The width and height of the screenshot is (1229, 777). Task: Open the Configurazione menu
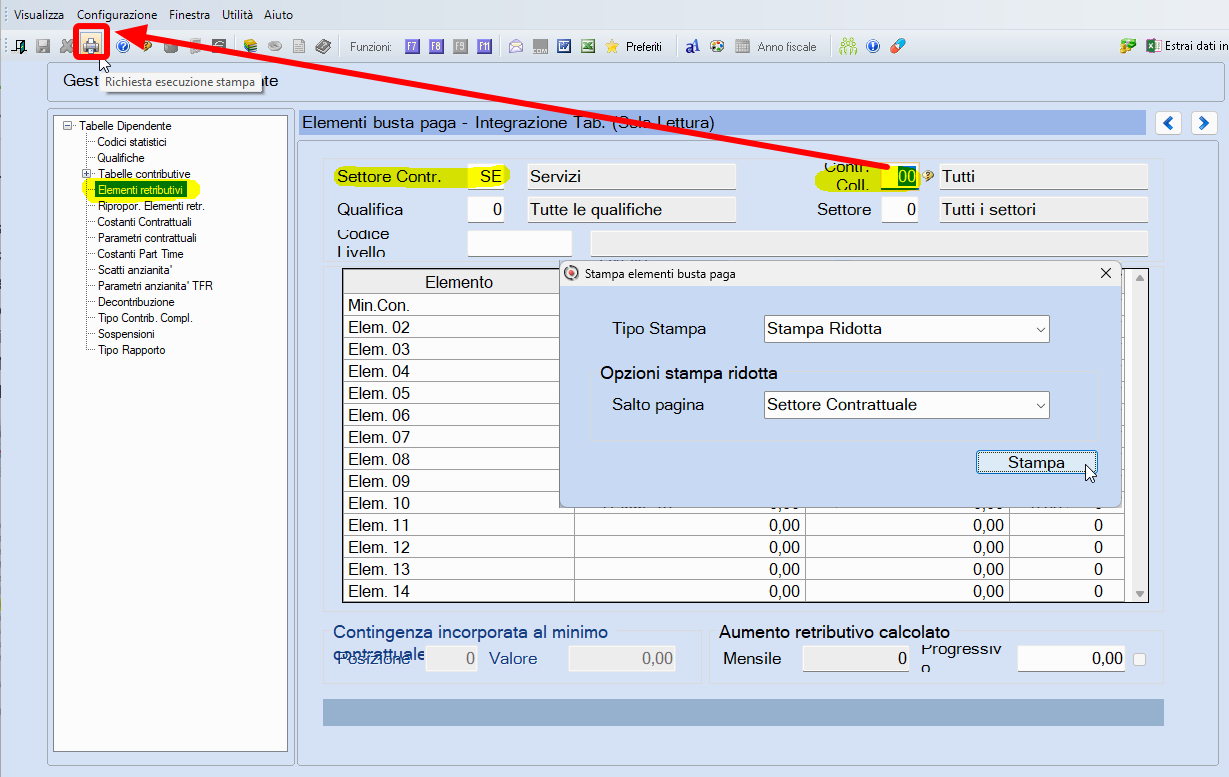pyautogui.click(x=117, y=15)
